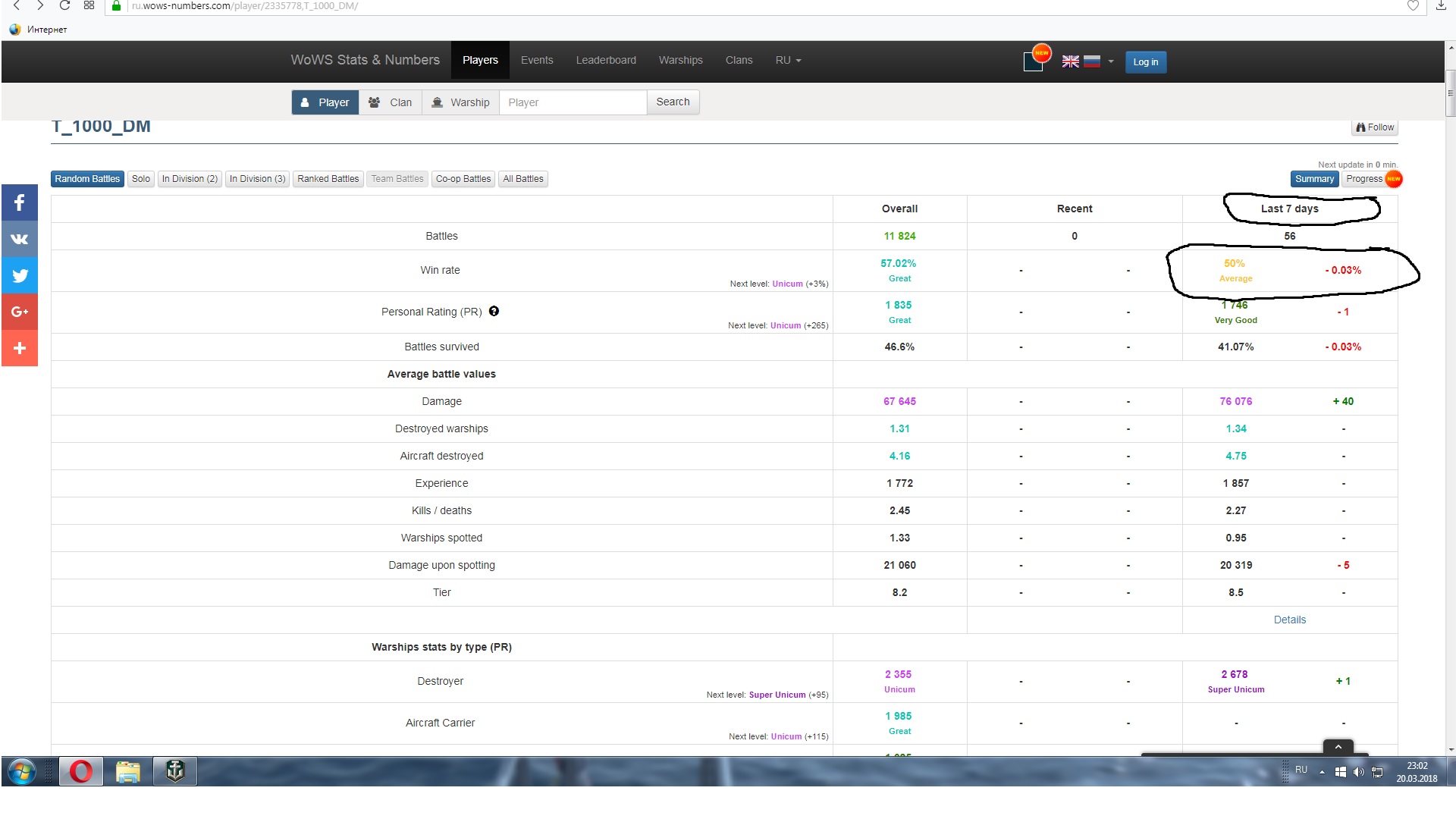Click the browser forward arrow
Viewport: 1456px width, 819px height.
click(x=40, y=5)
